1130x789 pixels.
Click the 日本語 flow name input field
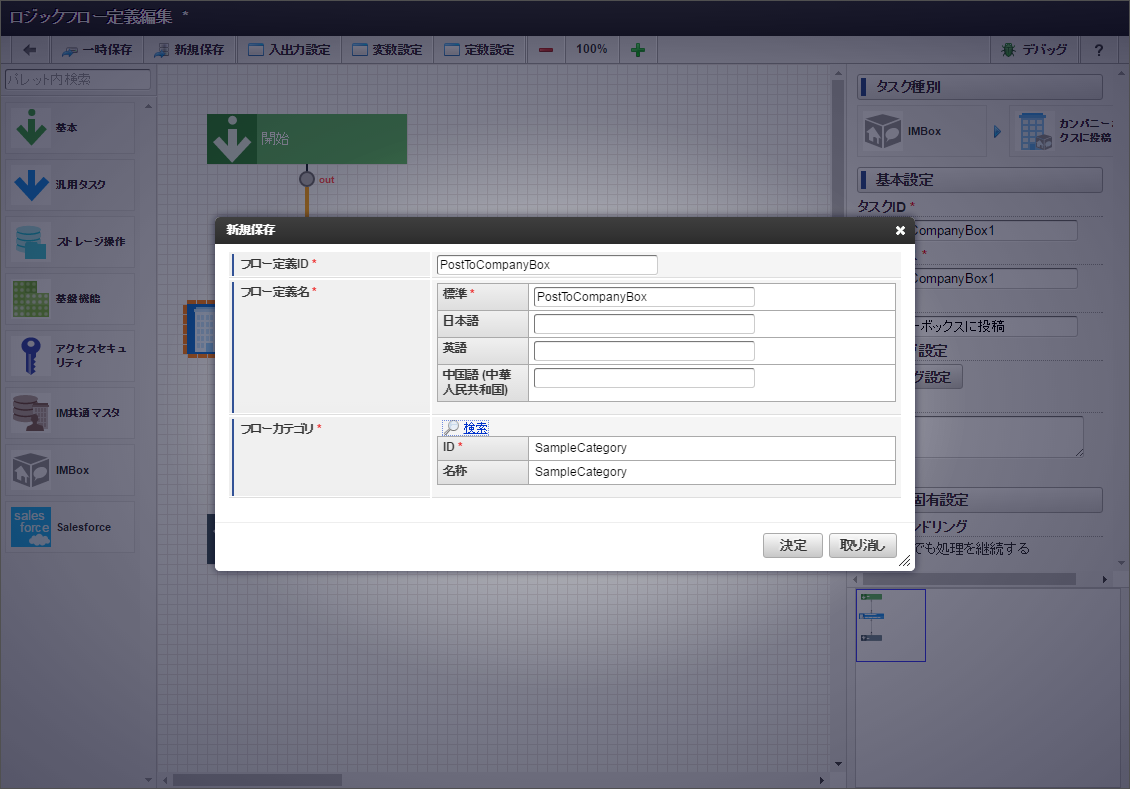pos(644,324)
